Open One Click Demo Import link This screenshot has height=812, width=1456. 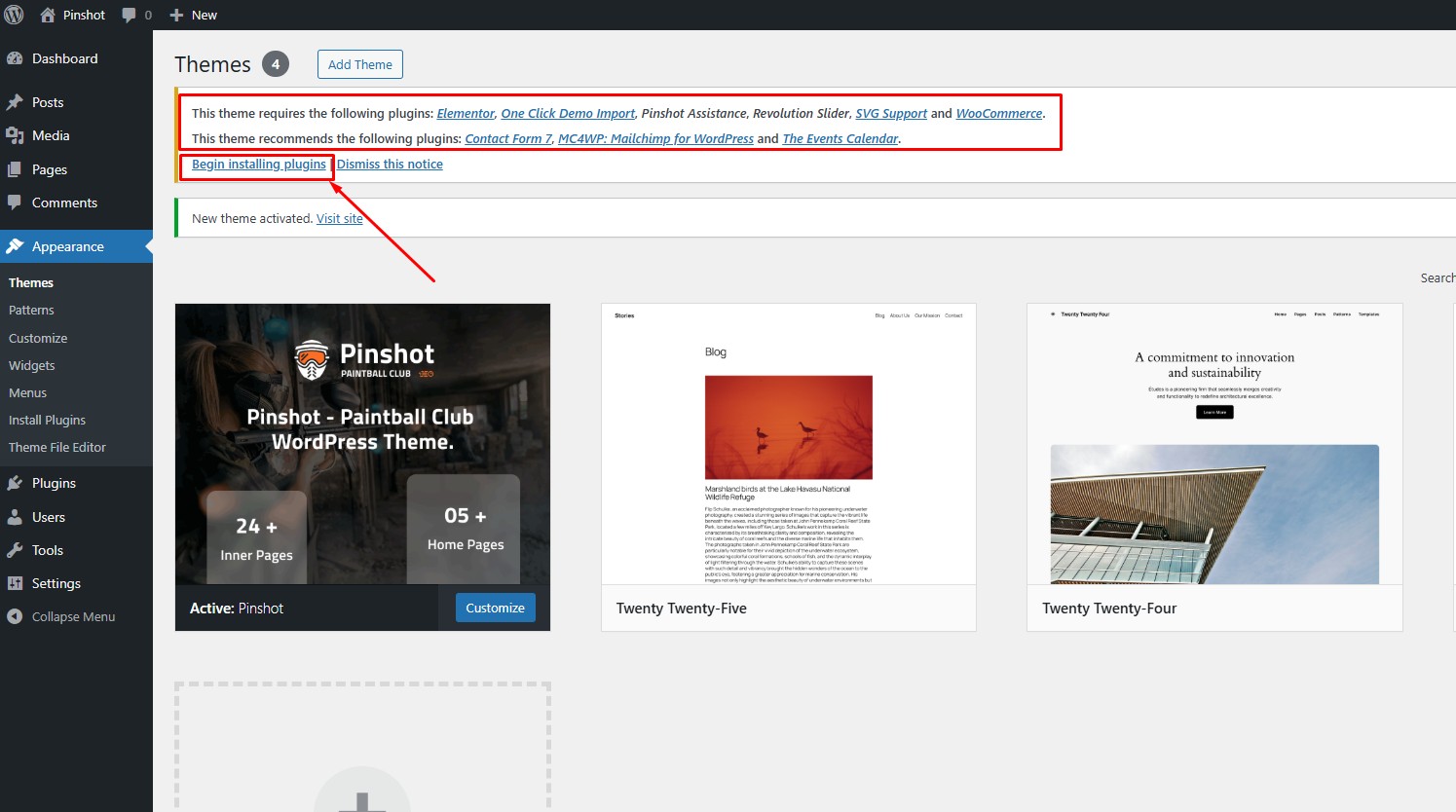coord(568,113)
